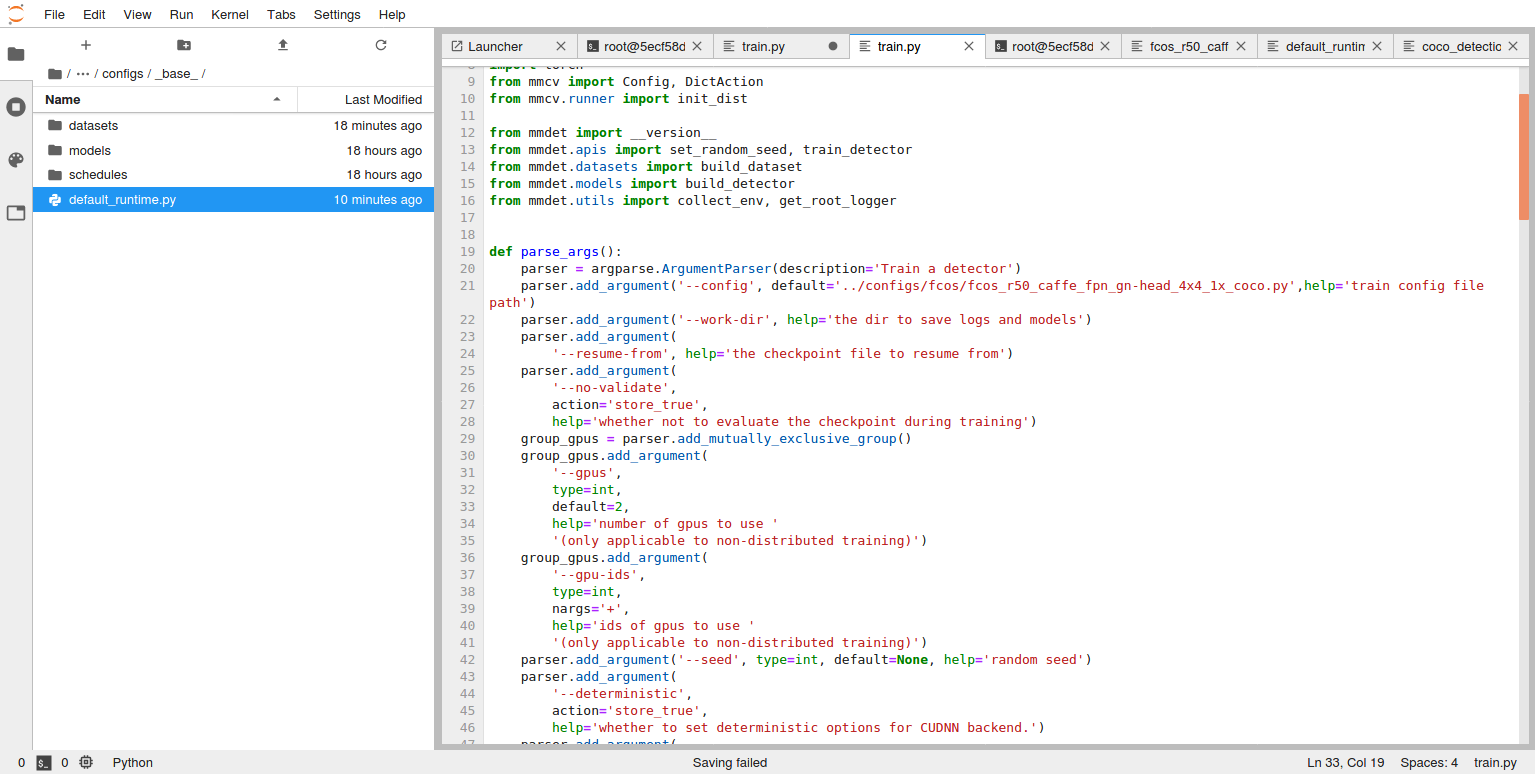1535x774 pixels.
Task: Open the Kernel menu
Action: [x=229, y=14]
